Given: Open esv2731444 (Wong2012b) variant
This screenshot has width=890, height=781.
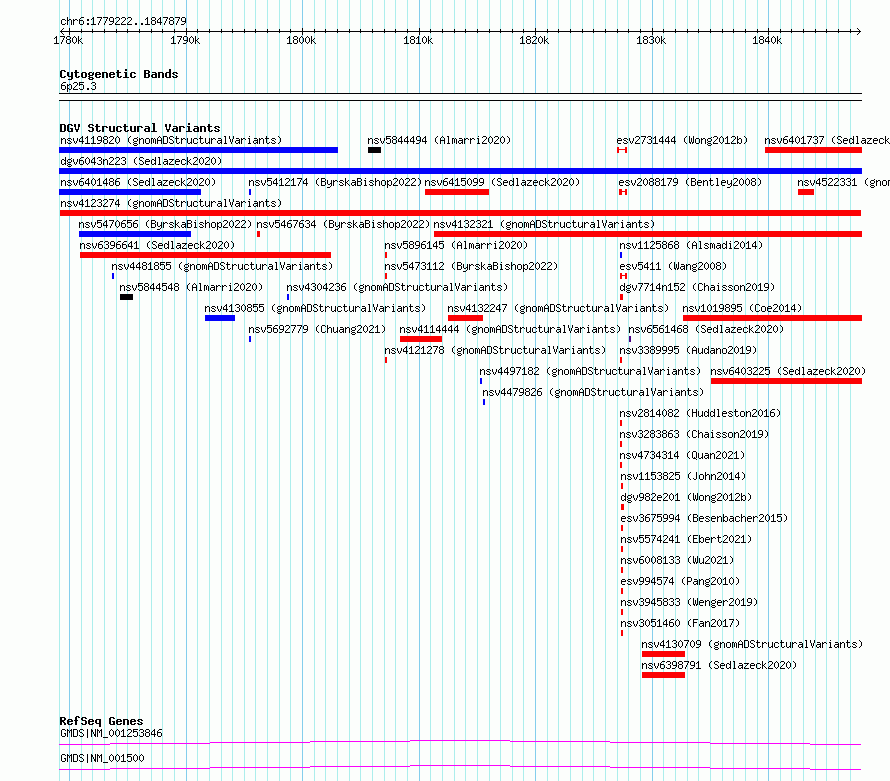Looking at the screenshot, I should tap(682, 140).
